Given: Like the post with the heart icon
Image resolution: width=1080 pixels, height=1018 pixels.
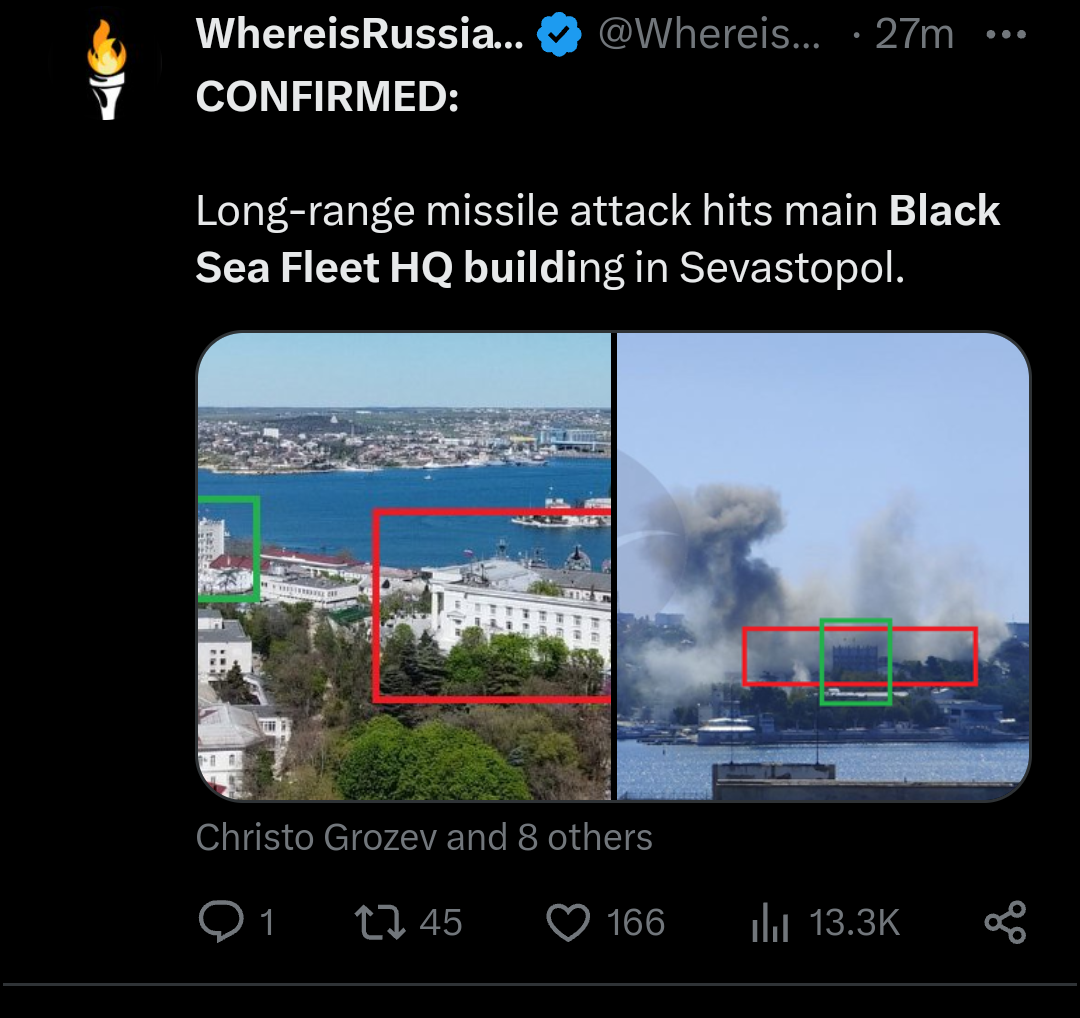Looking at the screenshot, I should point(568,922).
